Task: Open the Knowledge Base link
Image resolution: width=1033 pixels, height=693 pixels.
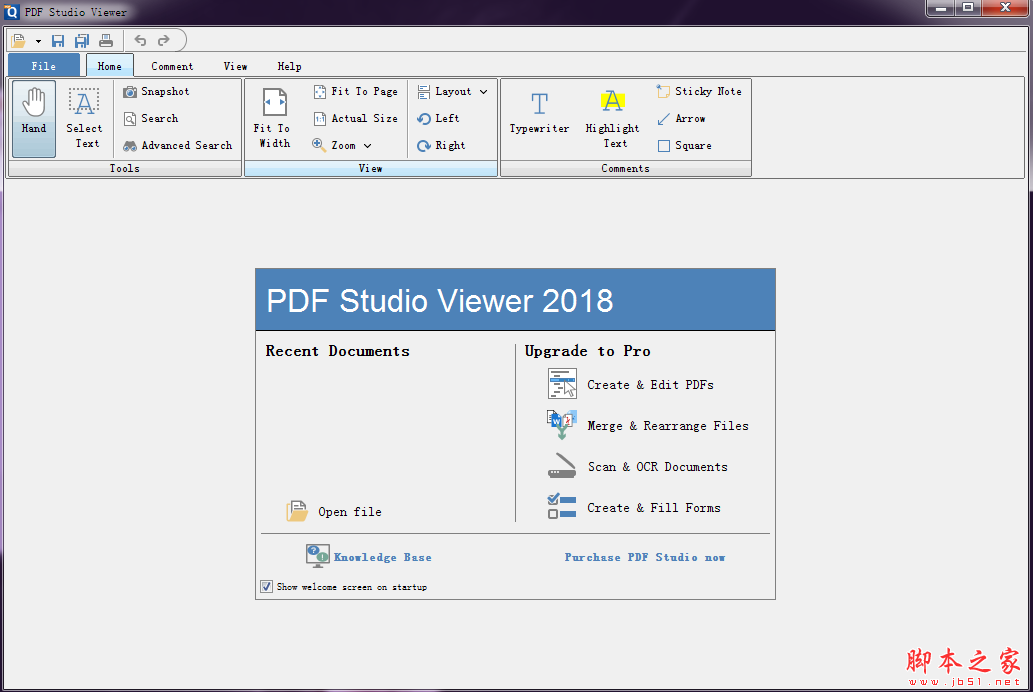Action: (x=382, y=557)
